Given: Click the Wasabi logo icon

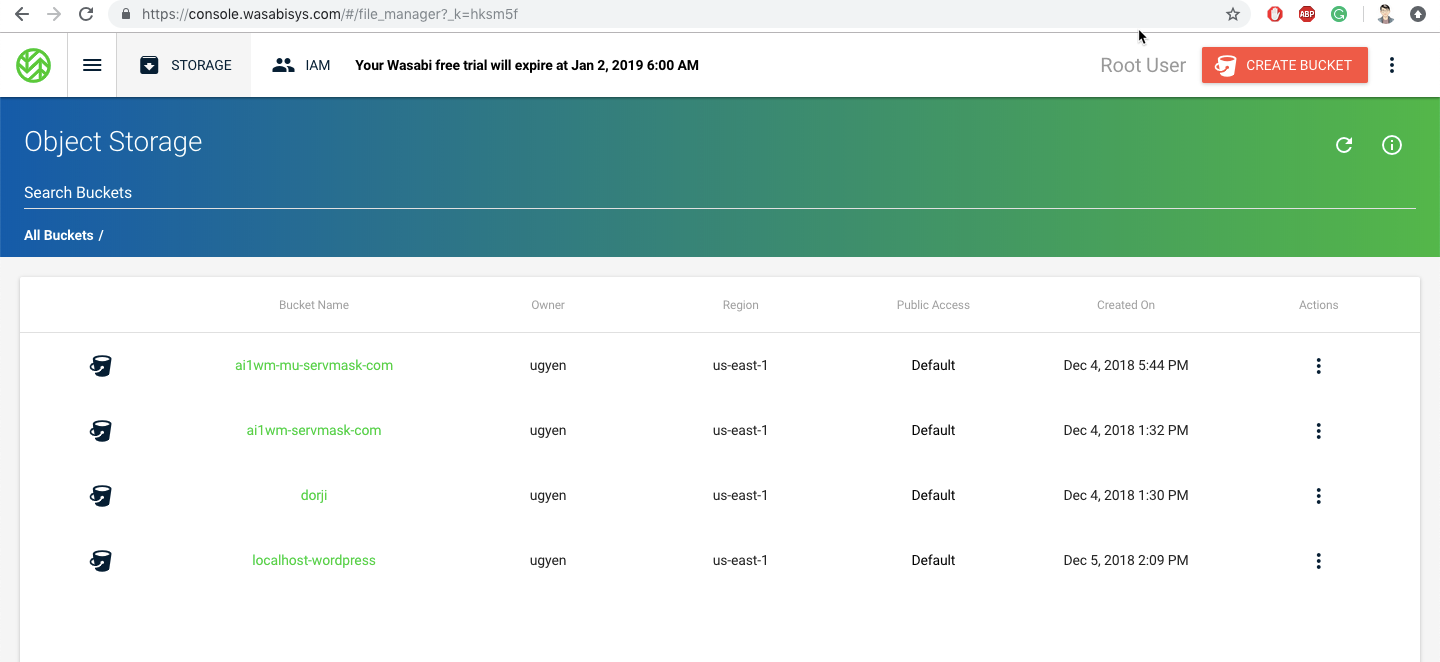Looking at the screenshot, I should pos(34,65).
